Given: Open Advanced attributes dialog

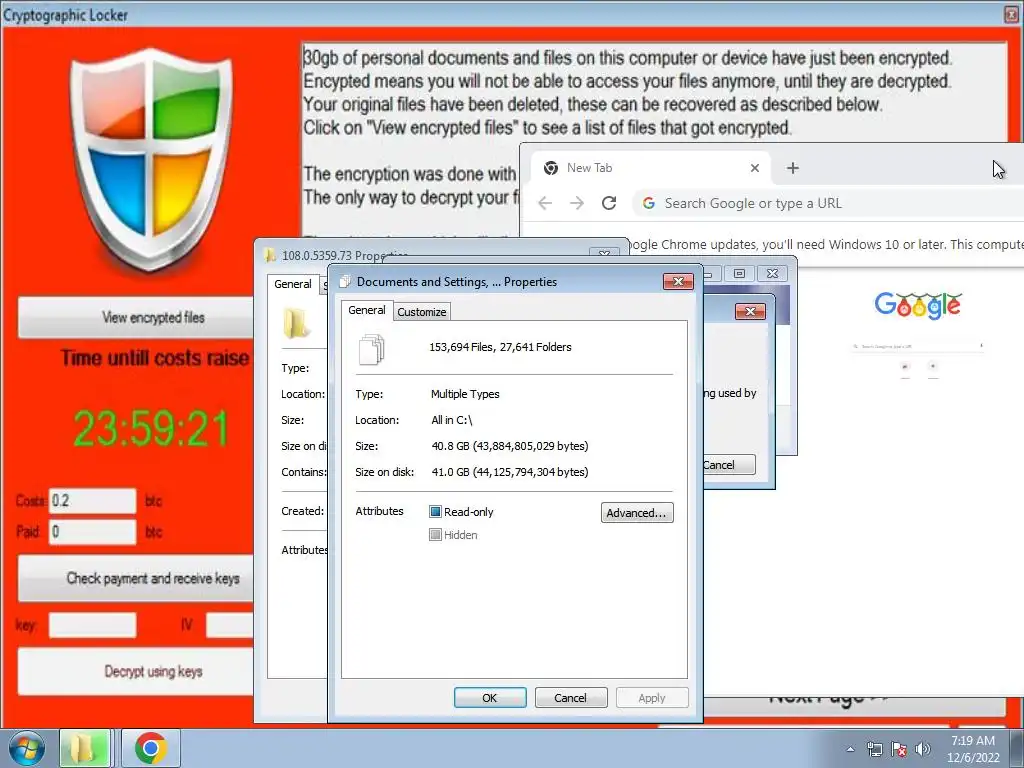Looking at the screenshot, I should [637, 513].
